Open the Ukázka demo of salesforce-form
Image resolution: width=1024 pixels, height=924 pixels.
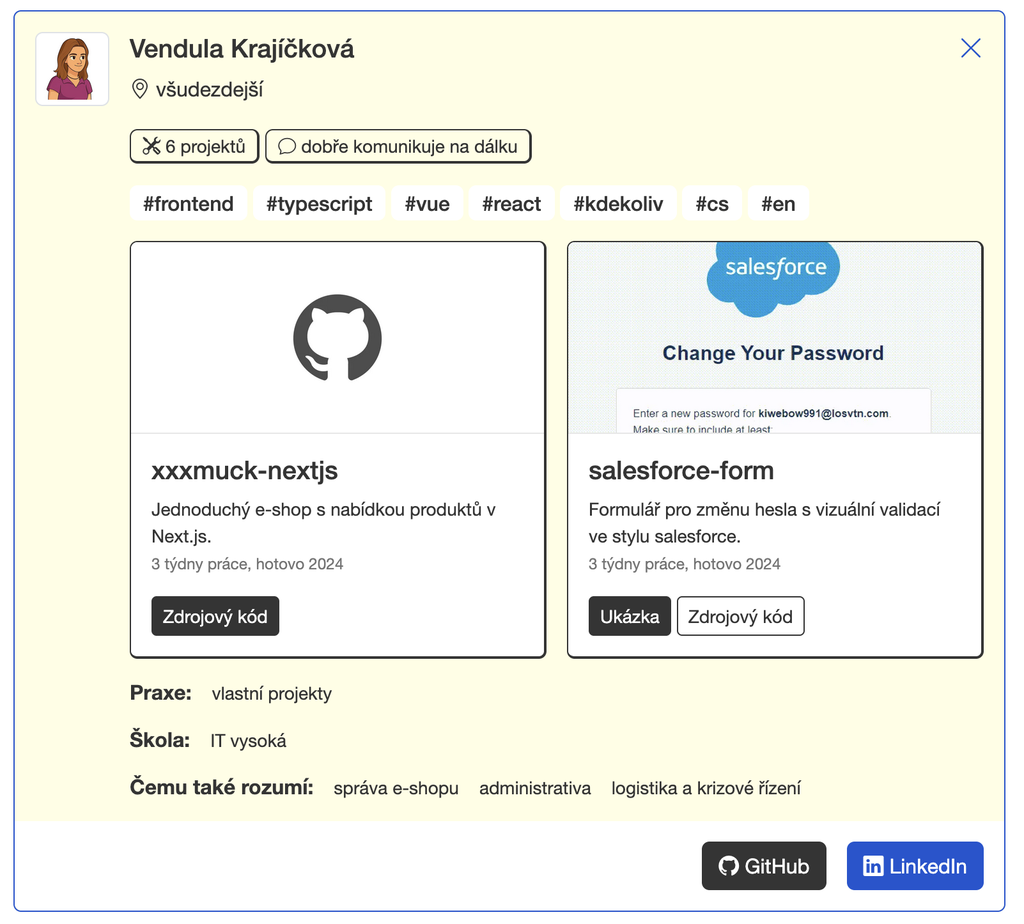coord(629,616)
